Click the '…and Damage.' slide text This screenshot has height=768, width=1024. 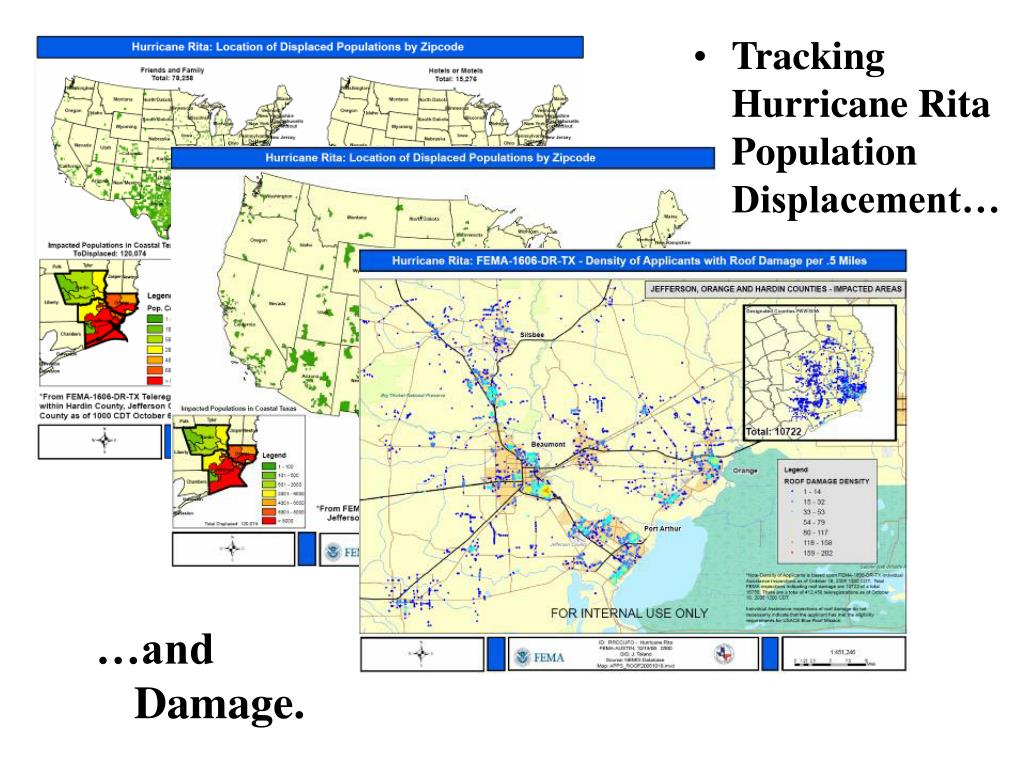coord(202,677)
